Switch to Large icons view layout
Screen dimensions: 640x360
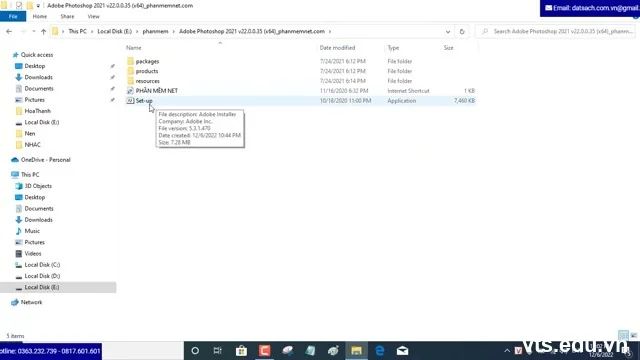tap(634, 336)
